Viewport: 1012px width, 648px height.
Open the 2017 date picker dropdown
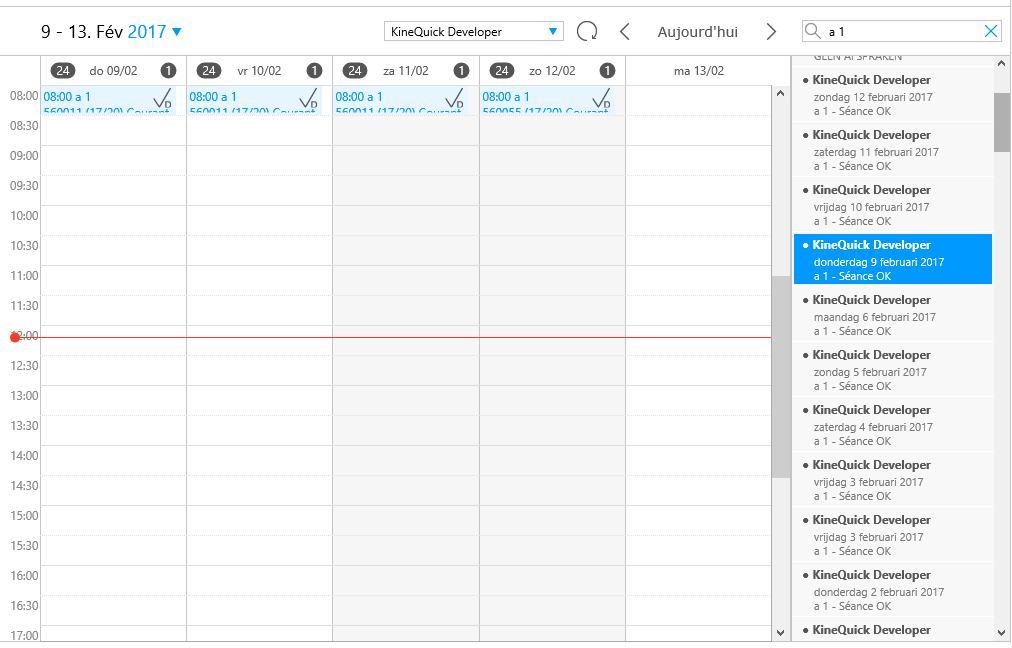tap(155, 32)
